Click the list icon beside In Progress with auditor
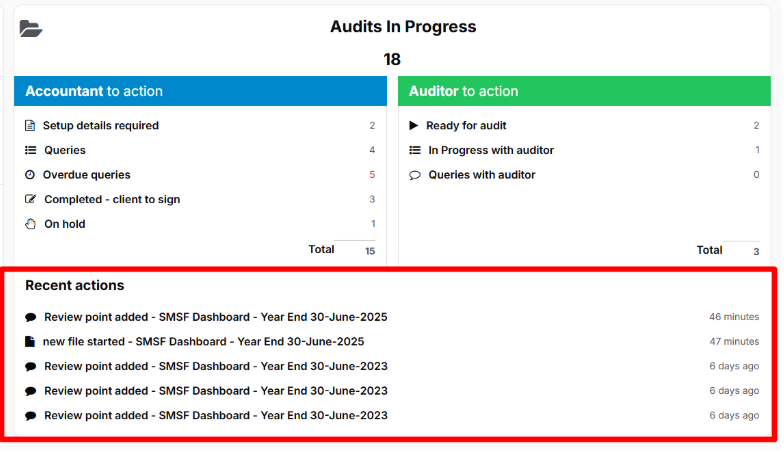 point(415,150)
